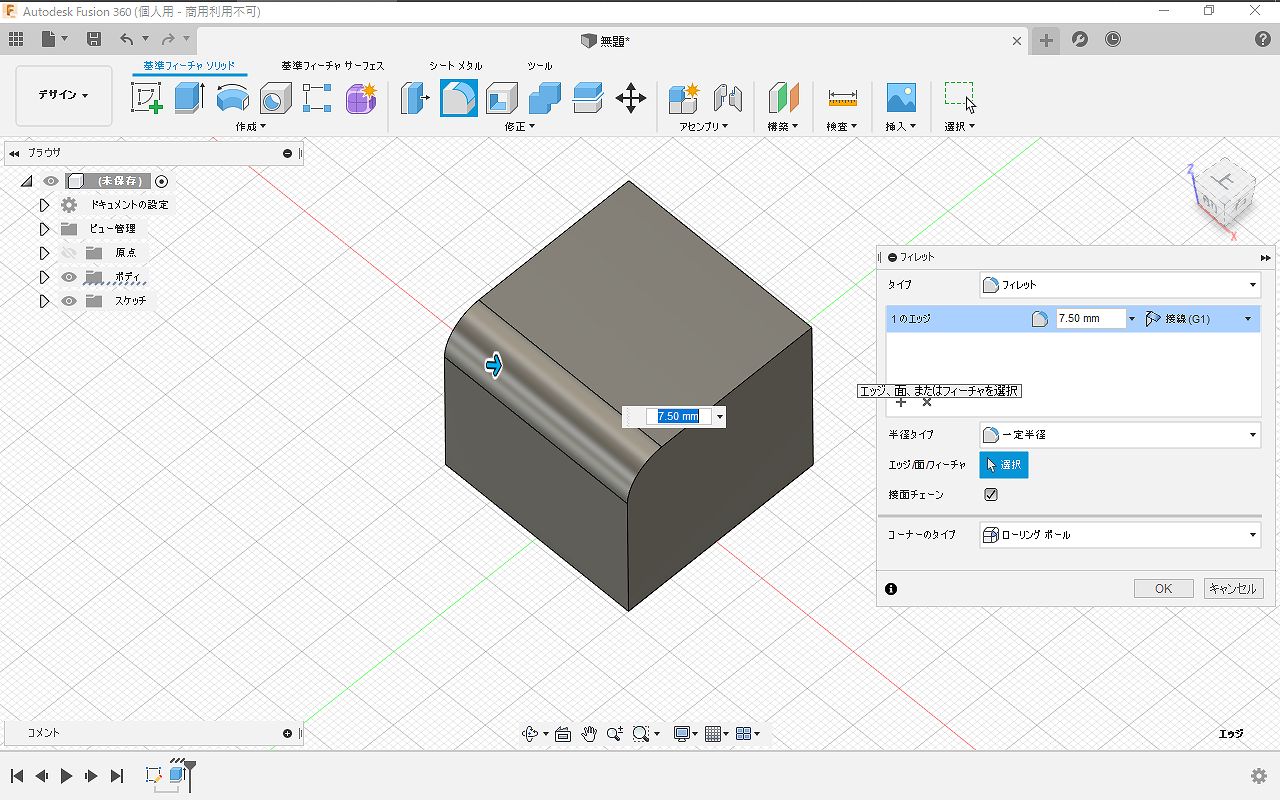Click the Insert image icon
Image resolution: width=1280 pixels, height=800 pixels.
tap(901, 98)
